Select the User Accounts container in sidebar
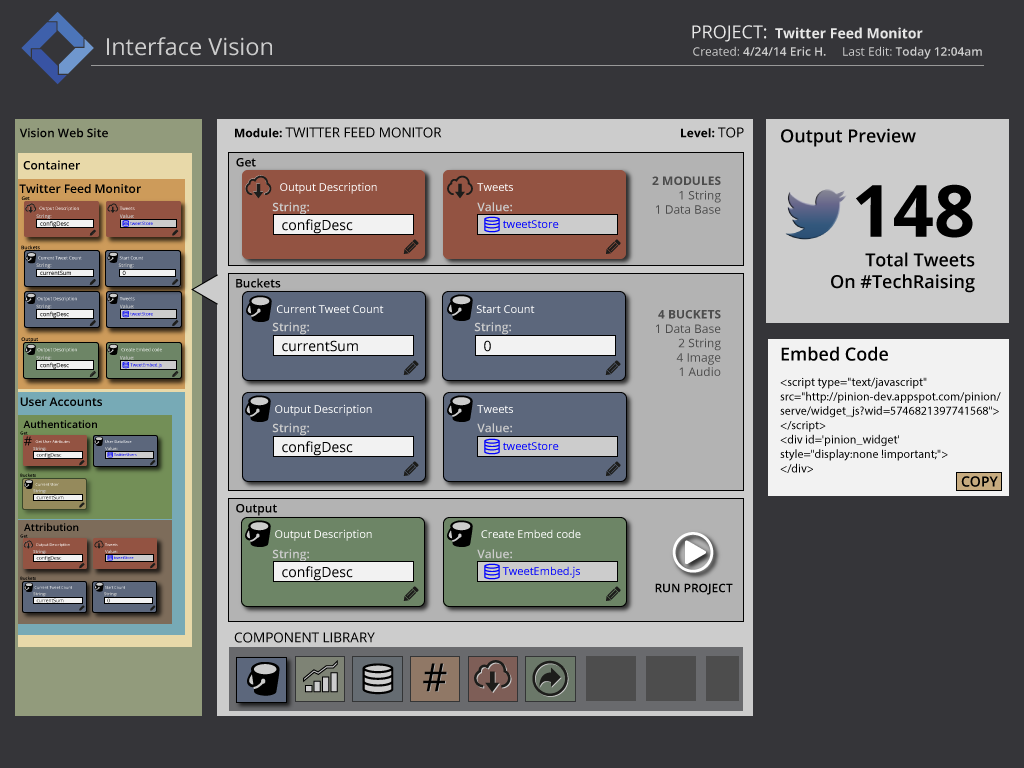 click(61, 401)
